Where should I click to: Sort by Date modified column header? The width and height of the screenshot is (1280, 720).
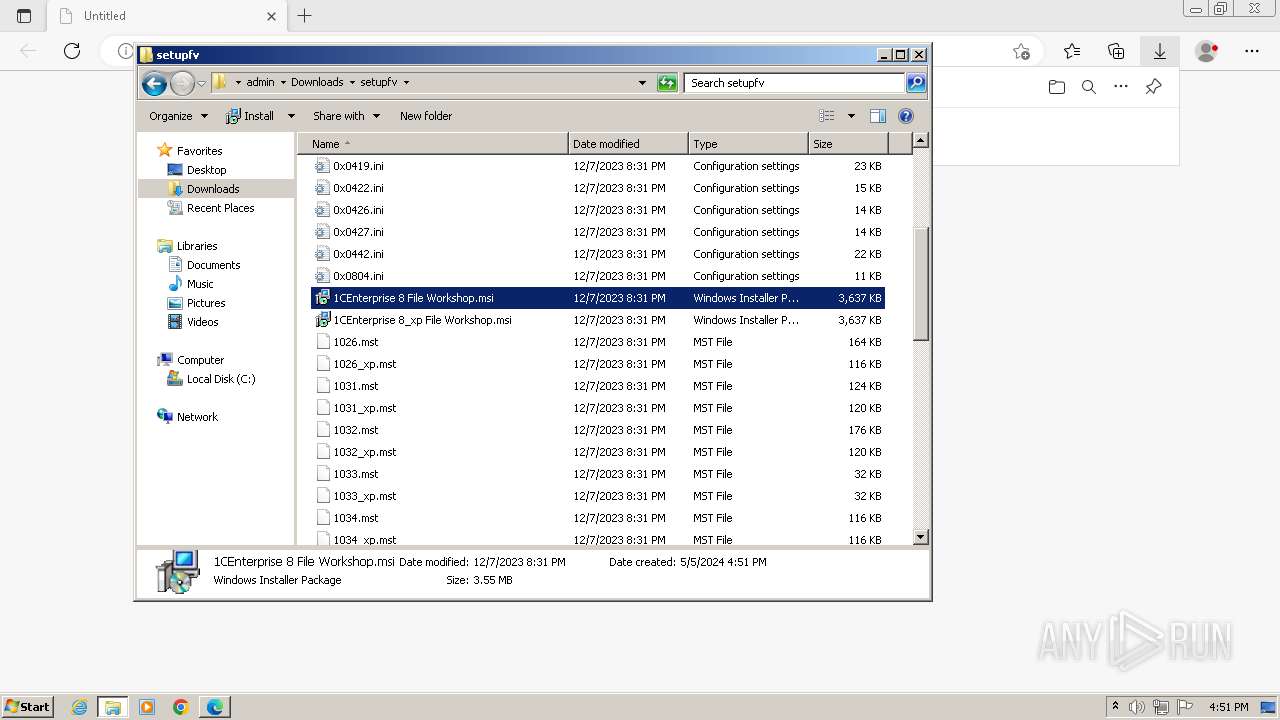pos(628,144)
